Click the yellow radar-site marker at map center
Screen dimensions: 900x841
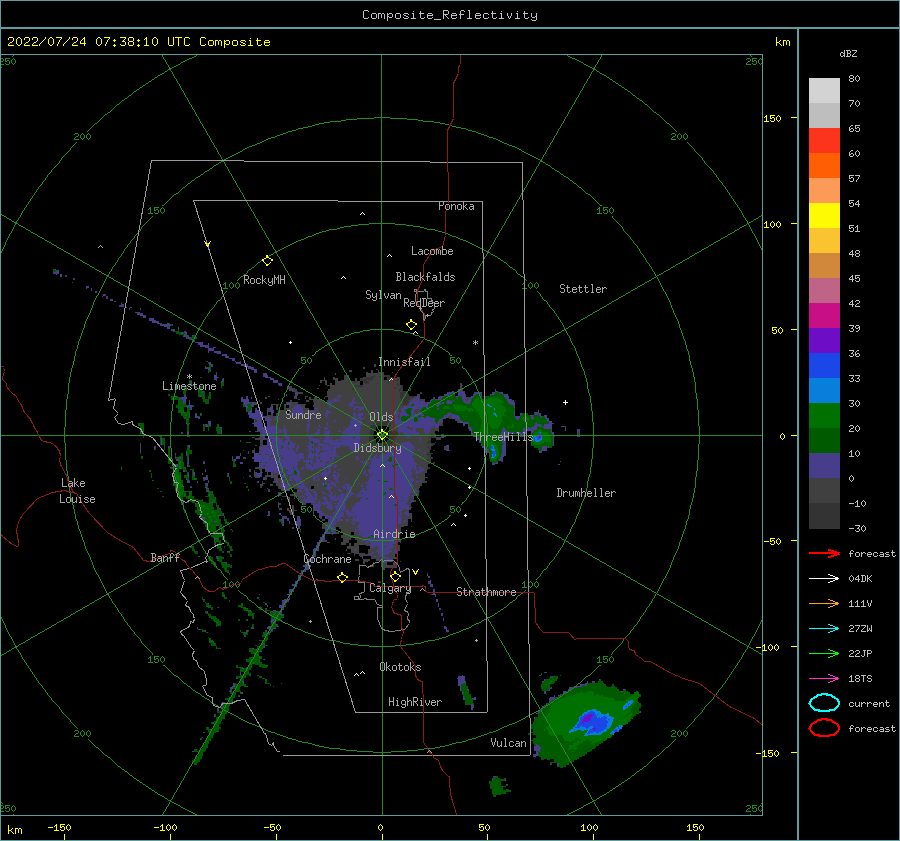pos(382,435)
